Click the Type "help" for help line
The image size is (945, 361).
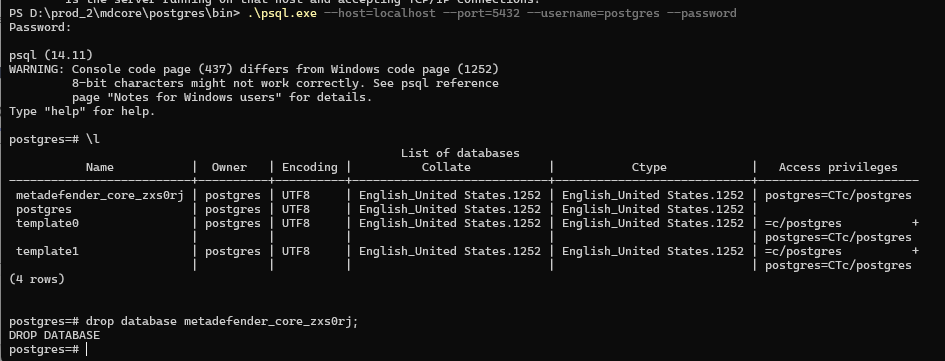click(82, 111)
